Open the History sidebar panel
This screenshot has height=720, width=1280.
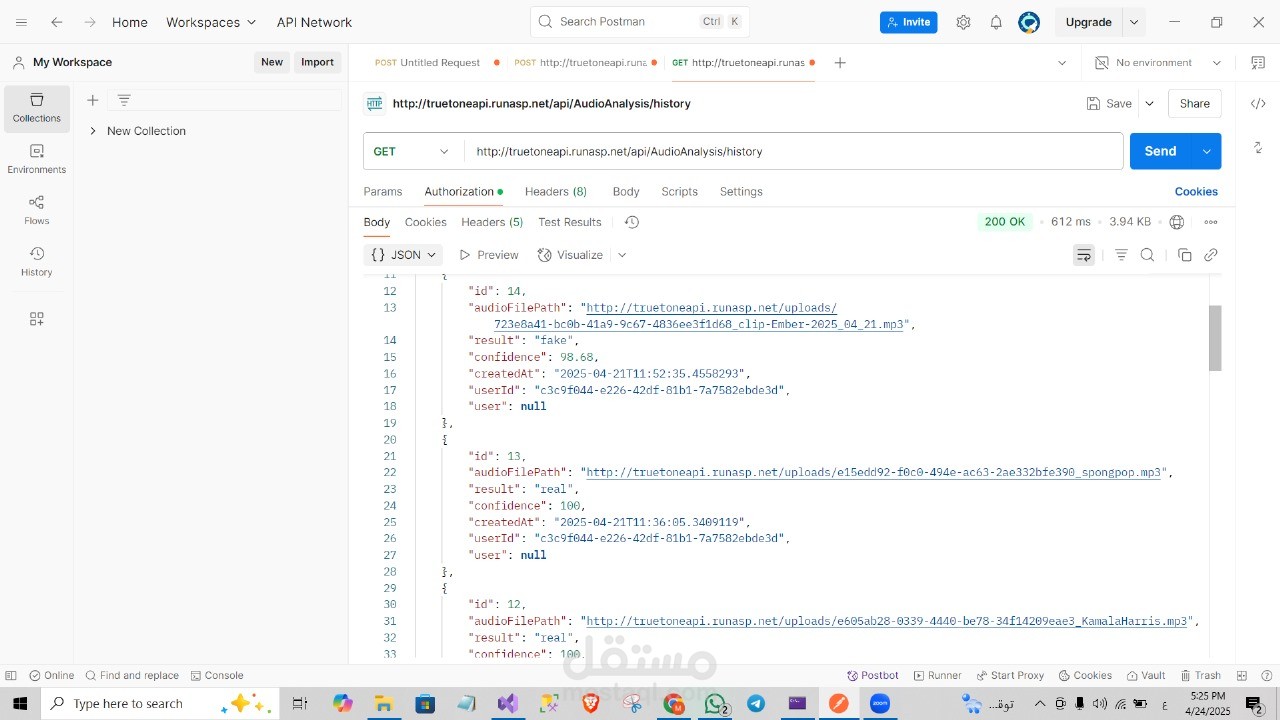(37, 262)
